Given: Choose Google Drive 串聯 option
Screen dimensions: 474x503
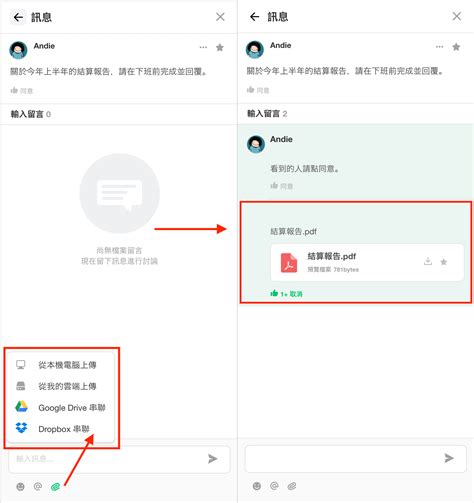Looking at the screenshot, I should 61,407.
